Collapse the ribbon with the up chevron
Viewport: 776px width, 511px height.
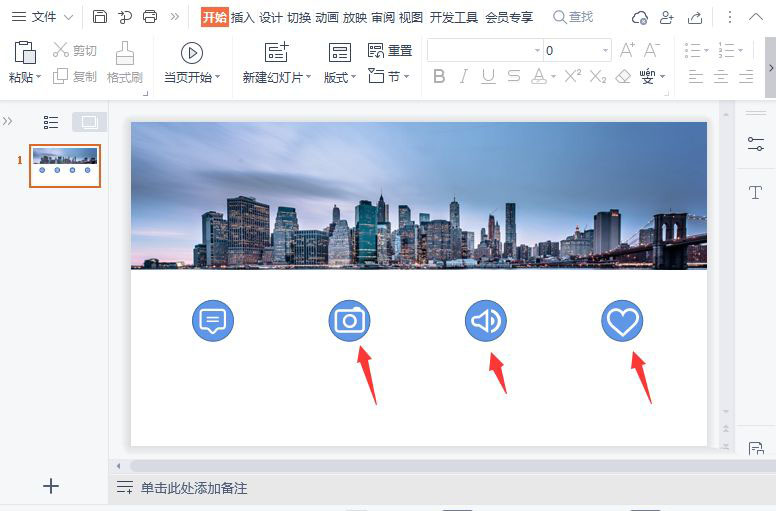point(756,17)
